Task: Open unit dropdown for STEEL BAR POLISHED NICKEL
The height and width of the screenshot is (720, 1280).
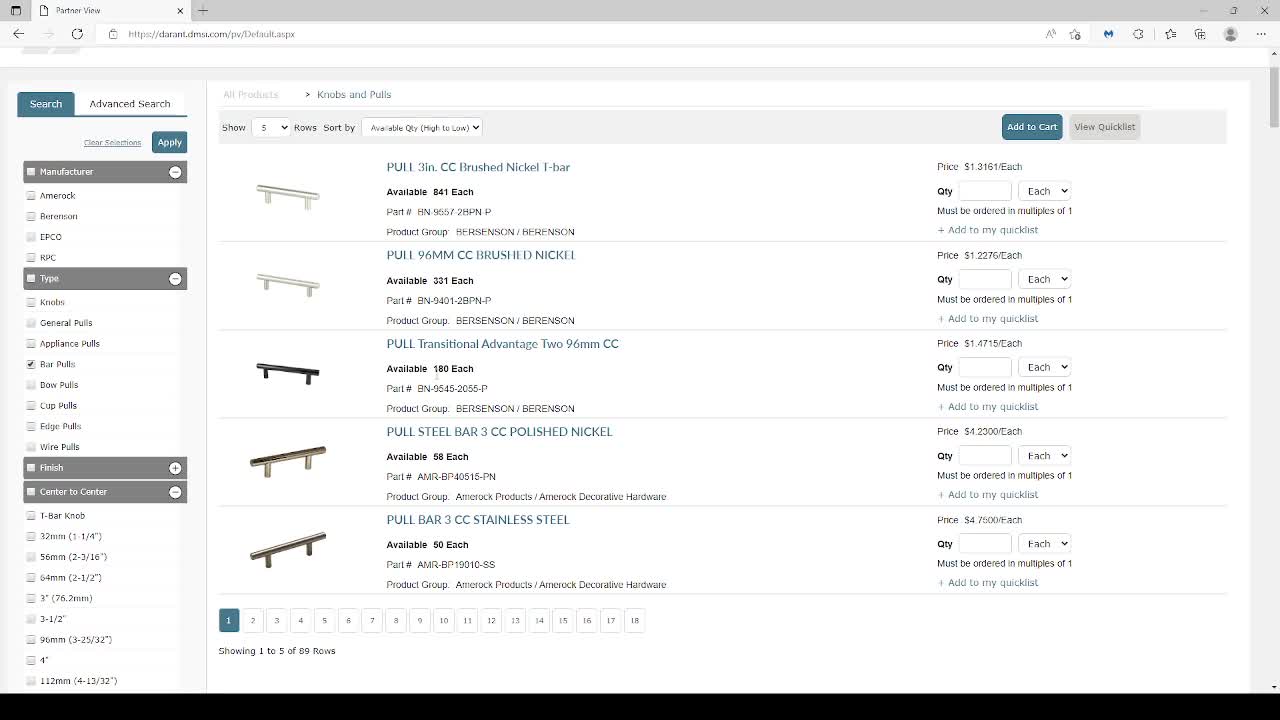Action: [x=1044, y=455]
